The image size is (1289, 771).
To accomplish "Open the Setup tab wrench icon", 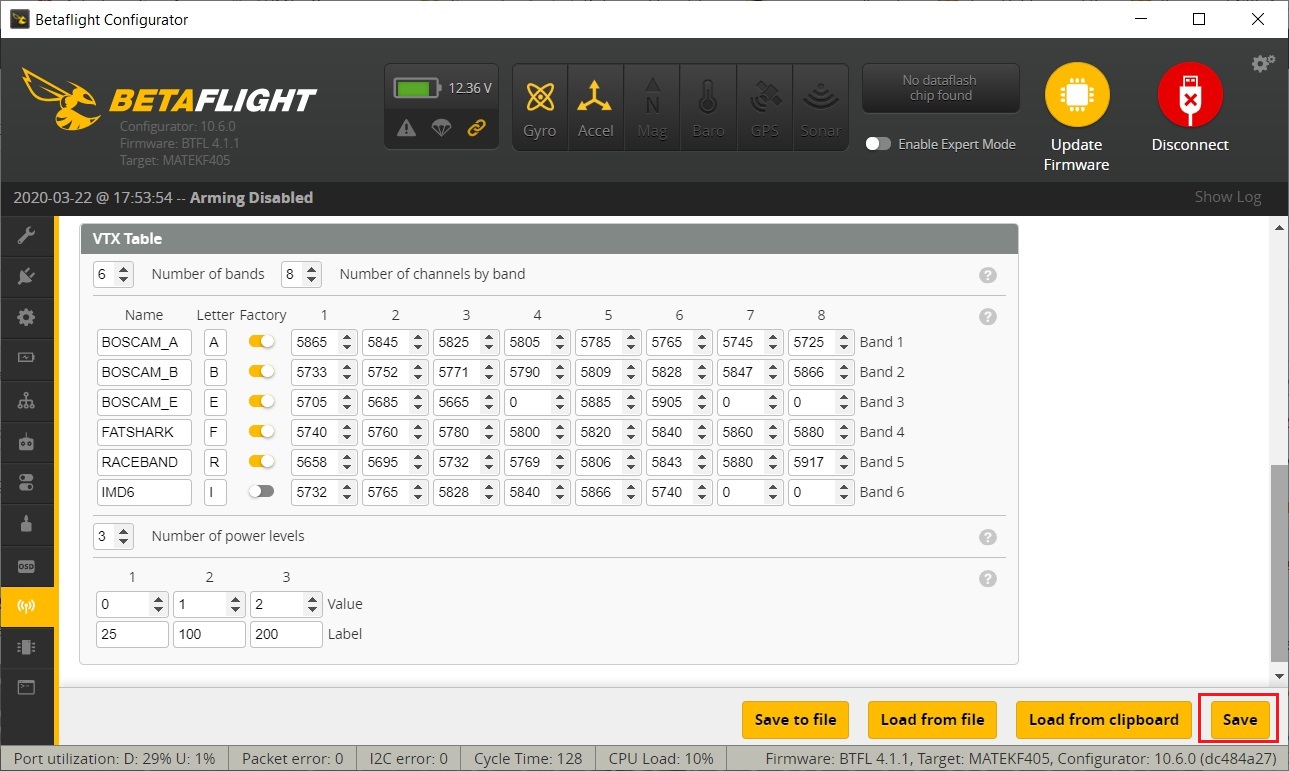I will (x=27, y=236).
